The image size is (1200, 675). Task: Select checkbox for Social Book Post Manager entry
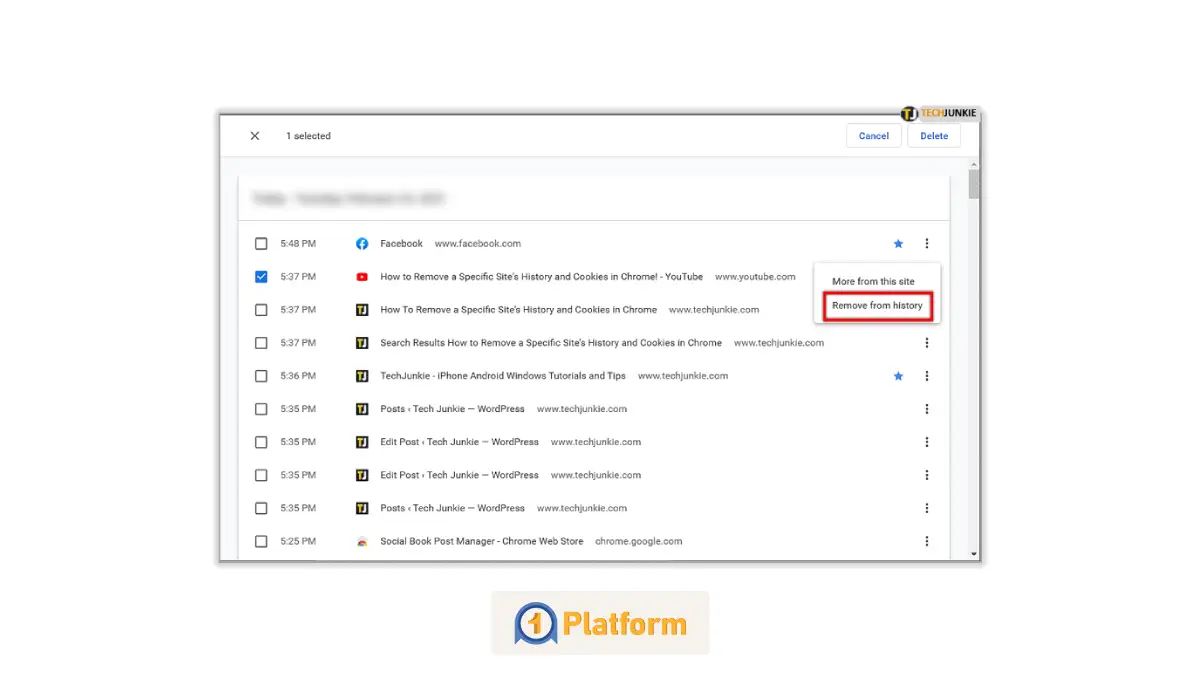click(261, 542)
